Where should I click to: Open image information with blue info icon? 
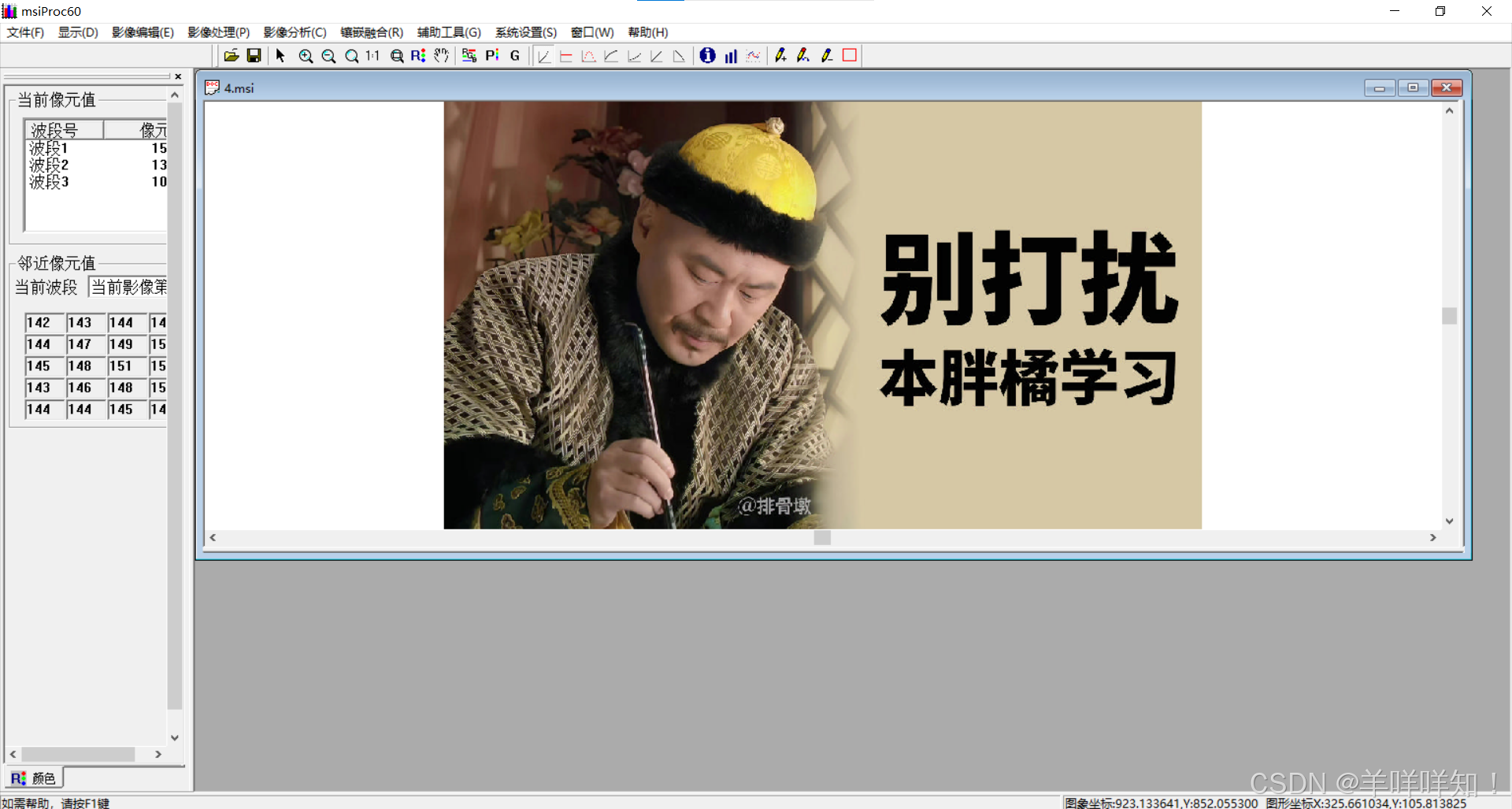[708, 56]
